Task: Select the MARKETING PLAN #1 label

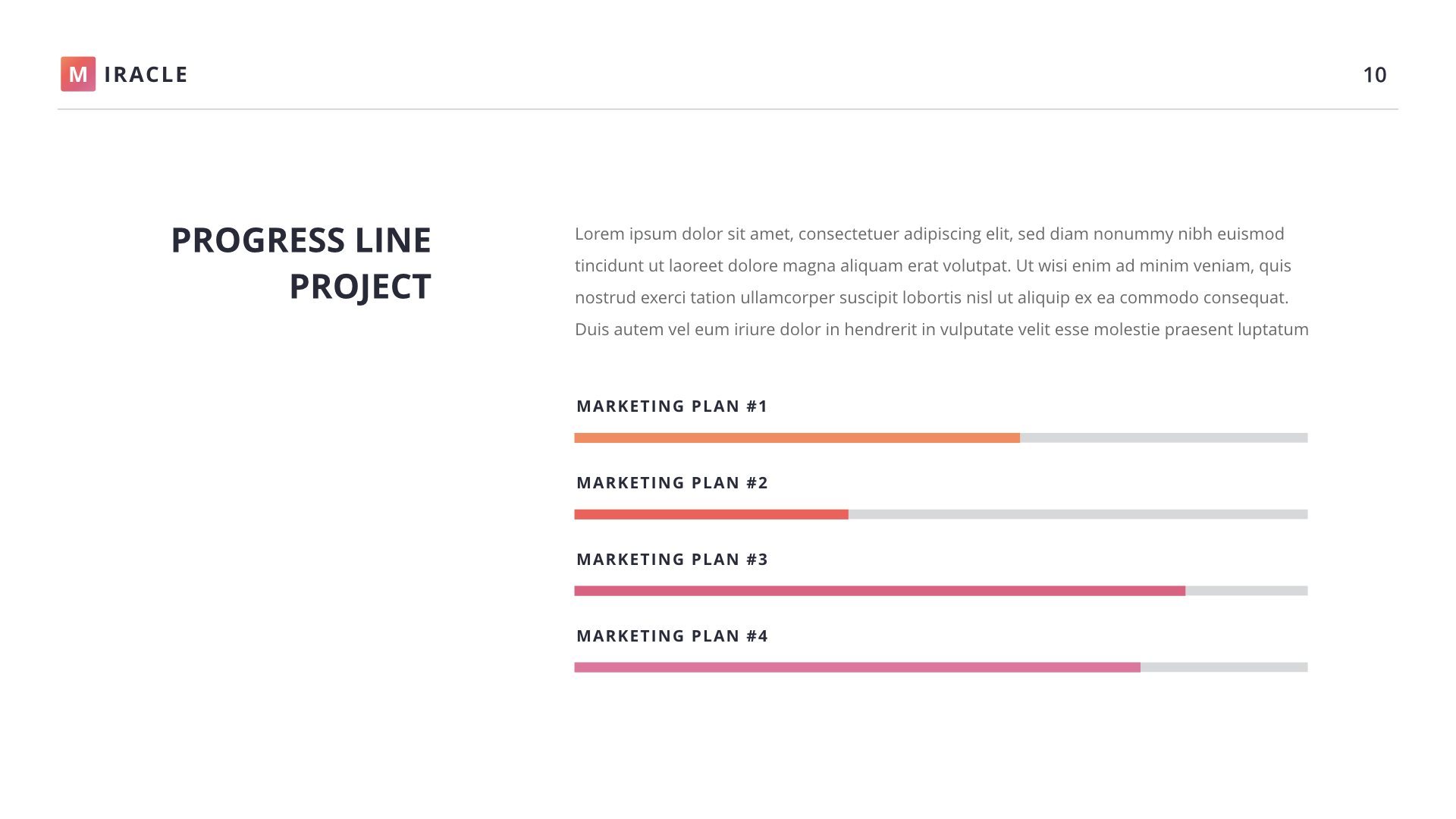Action: pyautogui.click(x=672, y=406)
